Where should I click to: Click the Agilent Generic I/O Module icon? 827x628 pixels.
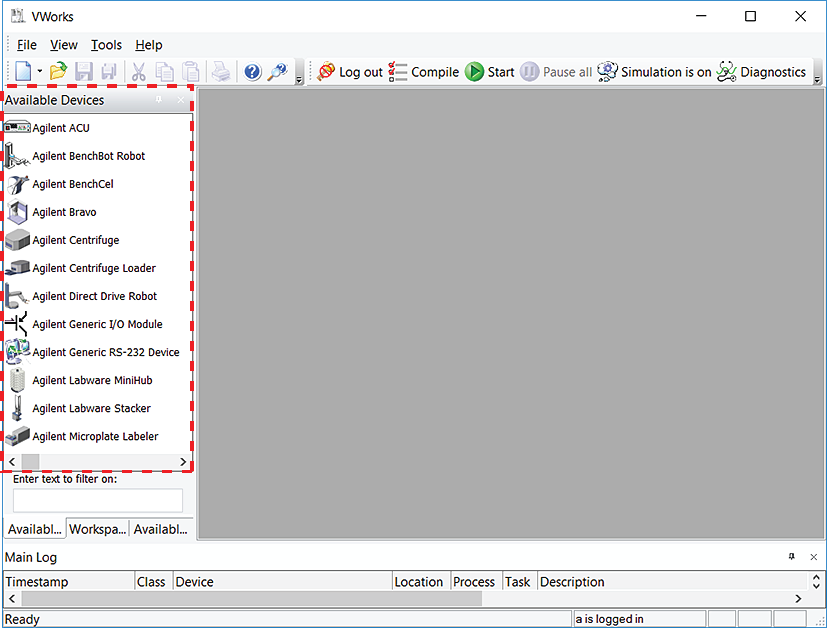click(x=17, y=324)
